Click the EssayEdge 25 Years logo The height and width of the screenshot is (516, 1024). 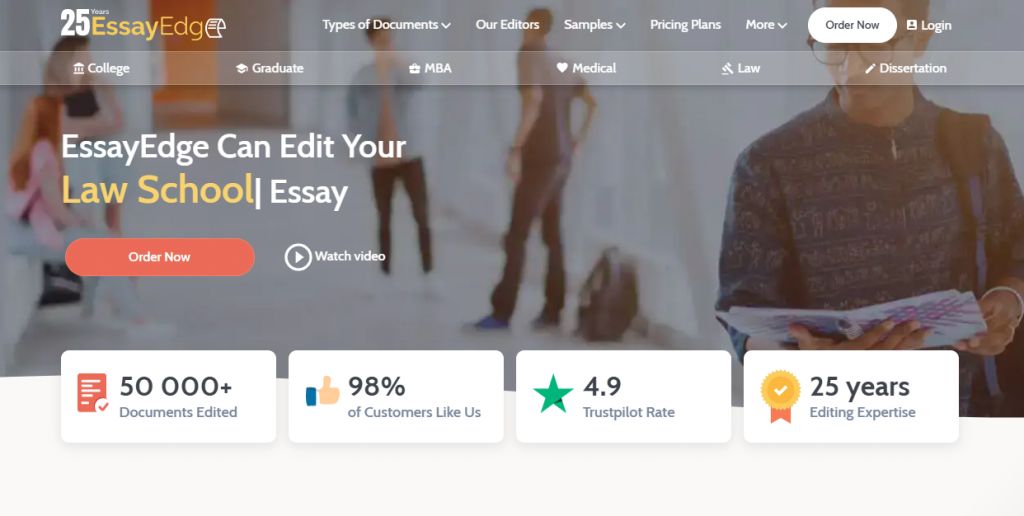point(143,24)
